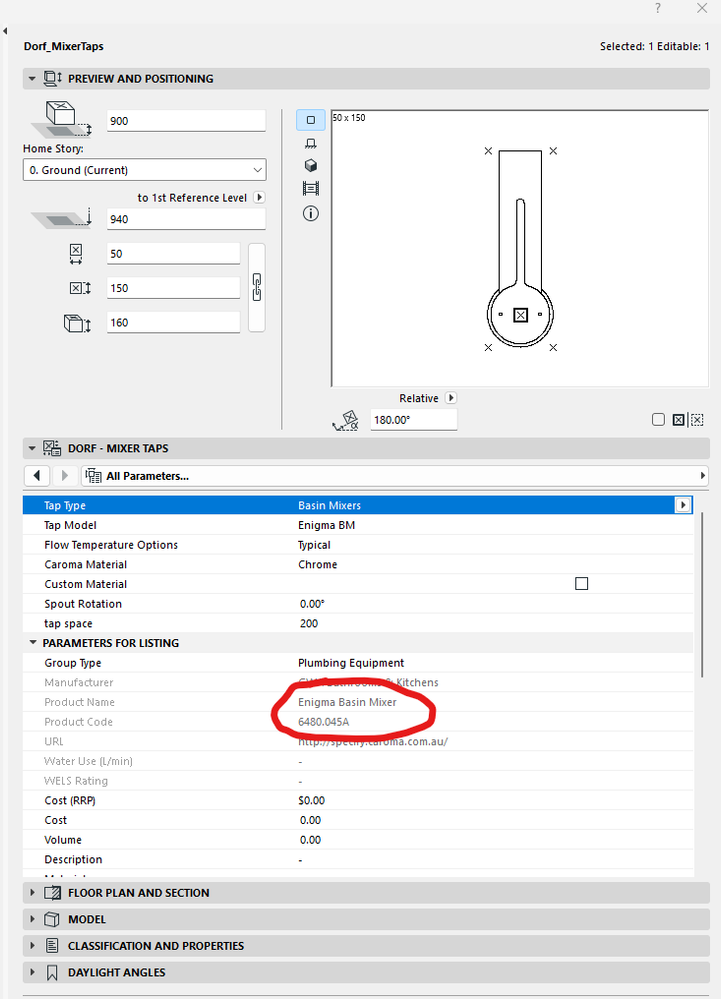
Task: Go to the next parameter page arrow
Action: click(64, 475)
